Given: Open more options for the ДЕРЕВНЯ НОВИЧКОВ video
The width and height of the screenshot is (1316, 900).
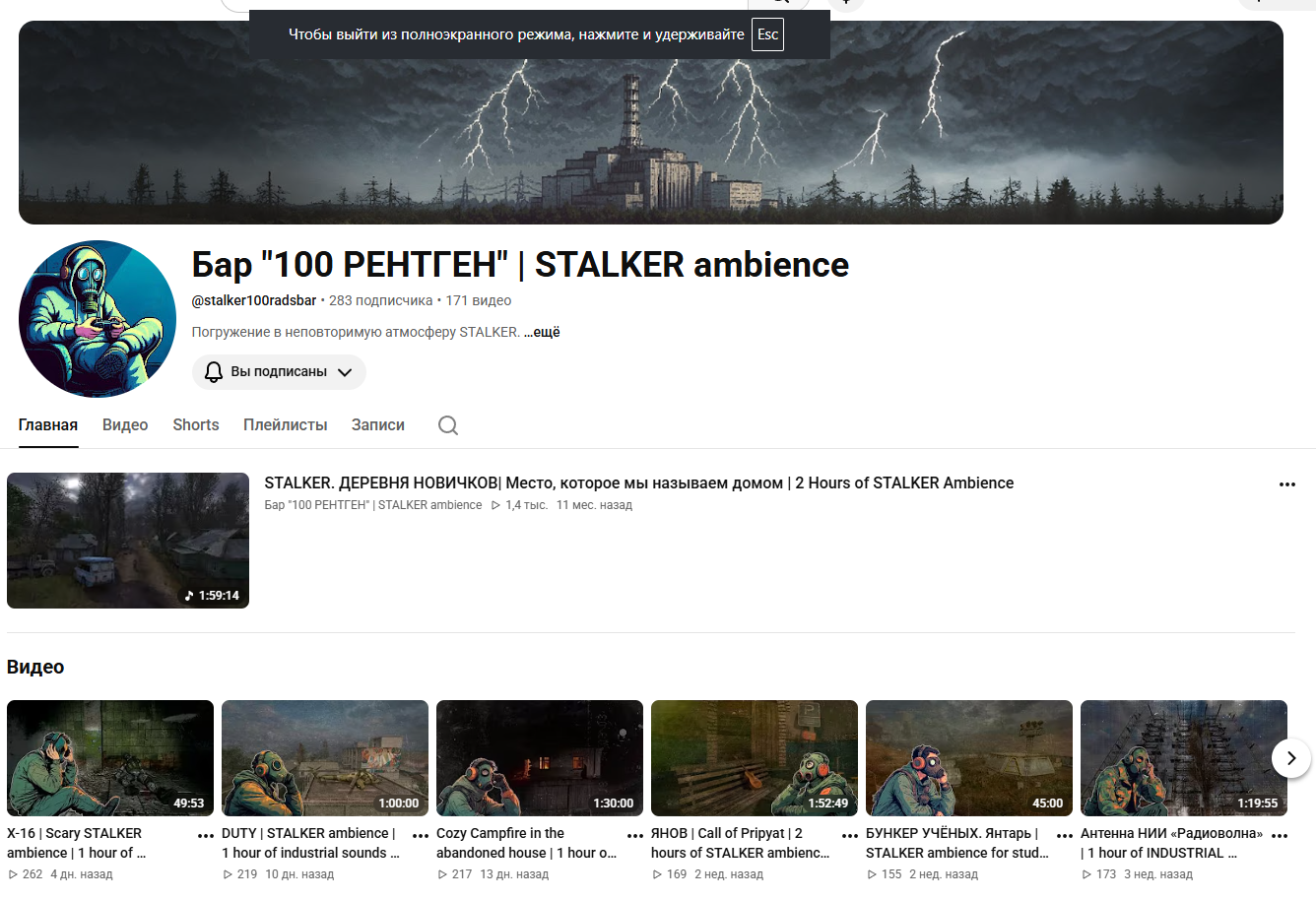Looking at the screenshot, I should coord(1286,484).
